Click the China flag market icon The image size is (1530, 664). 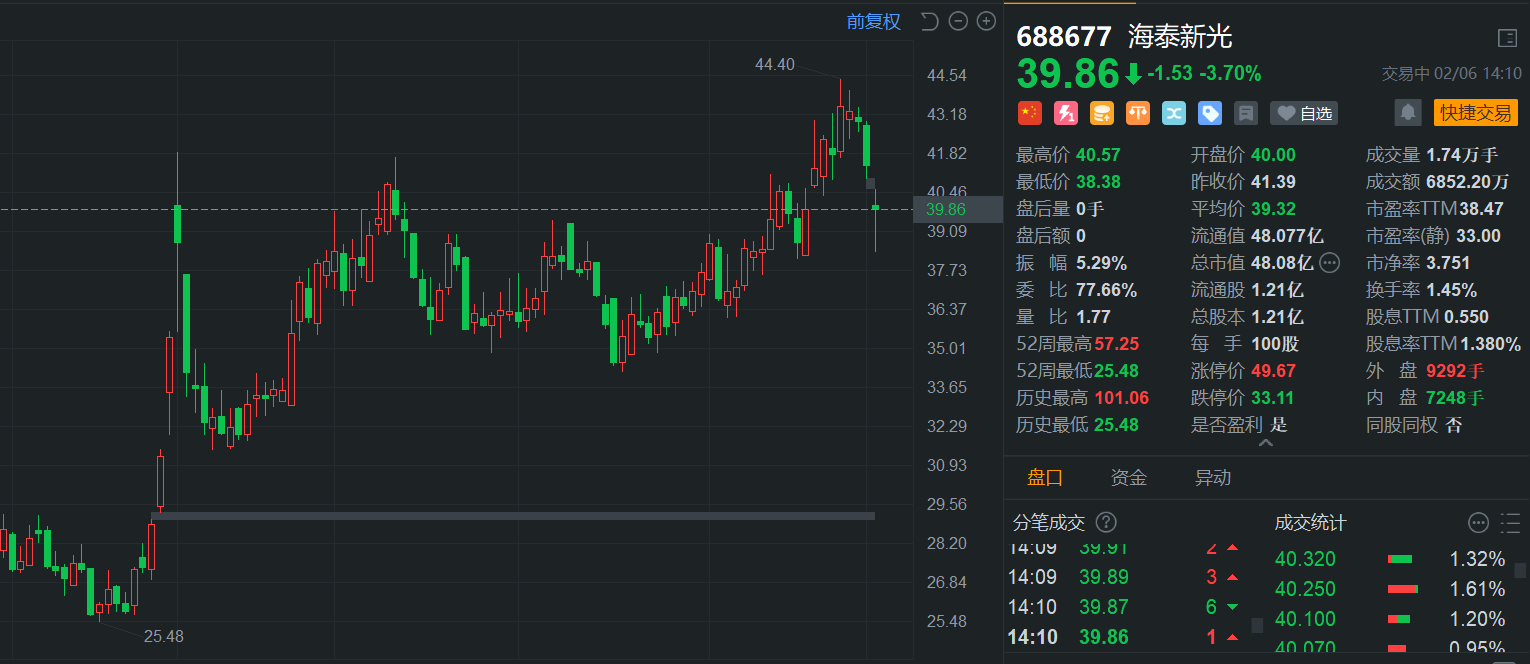1030,113
